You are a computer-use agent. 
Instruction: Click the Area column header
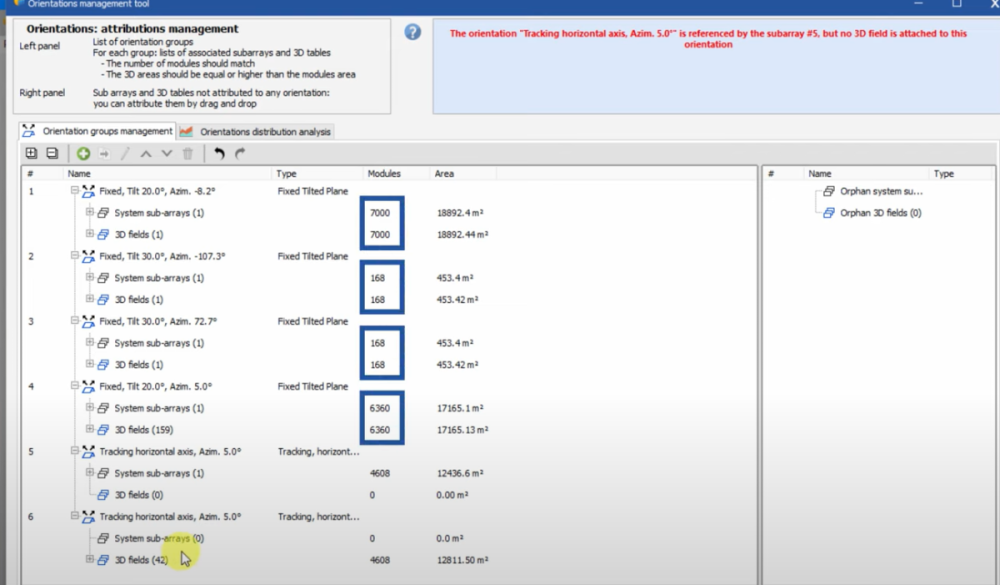point(444,173)
